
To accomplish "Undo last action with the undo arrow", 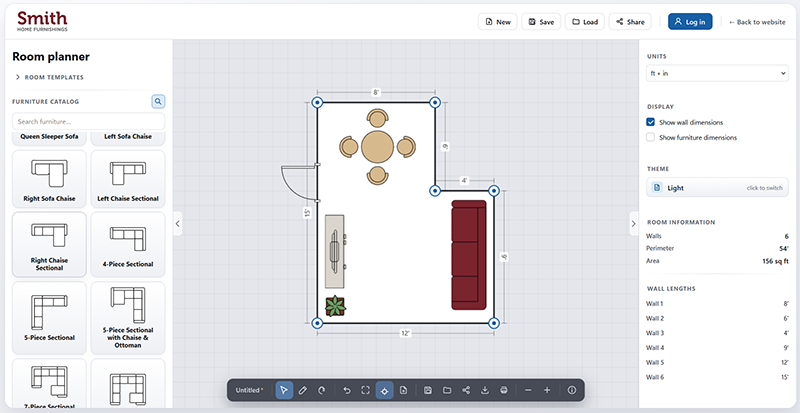I will point(347,390).
